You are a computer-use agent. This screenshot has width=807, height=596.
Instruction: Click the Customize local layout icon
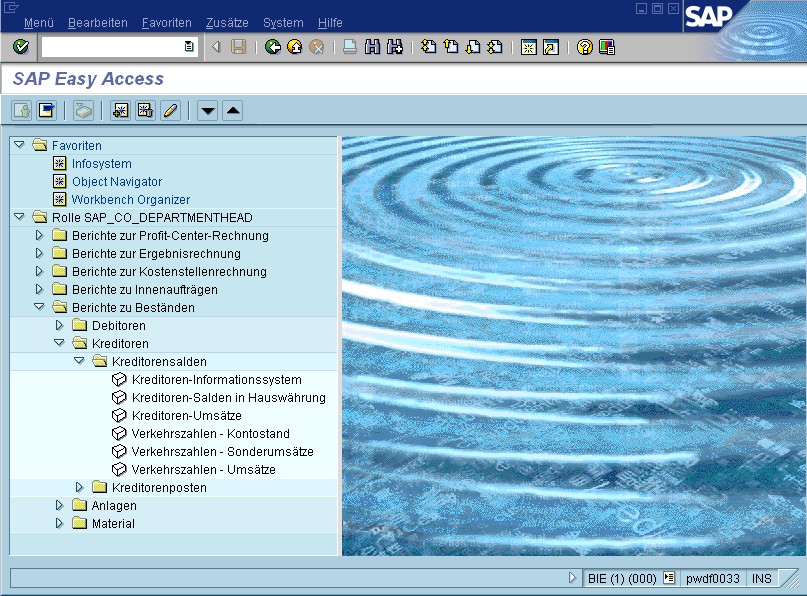[607, 47]
